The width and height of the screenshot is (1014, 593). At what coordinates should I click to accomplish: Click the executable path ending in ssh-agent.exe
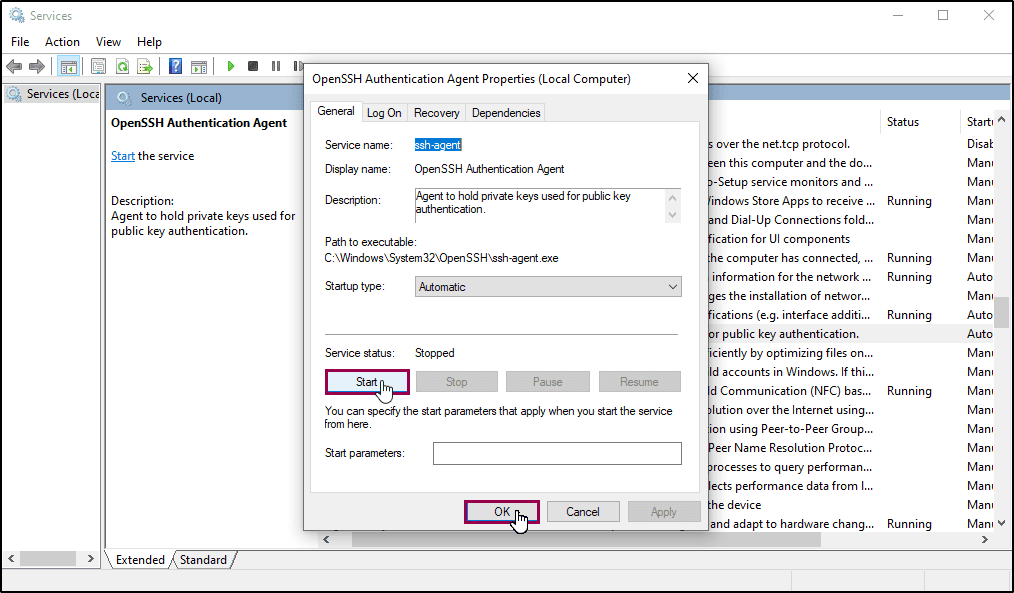click(441, 258)
